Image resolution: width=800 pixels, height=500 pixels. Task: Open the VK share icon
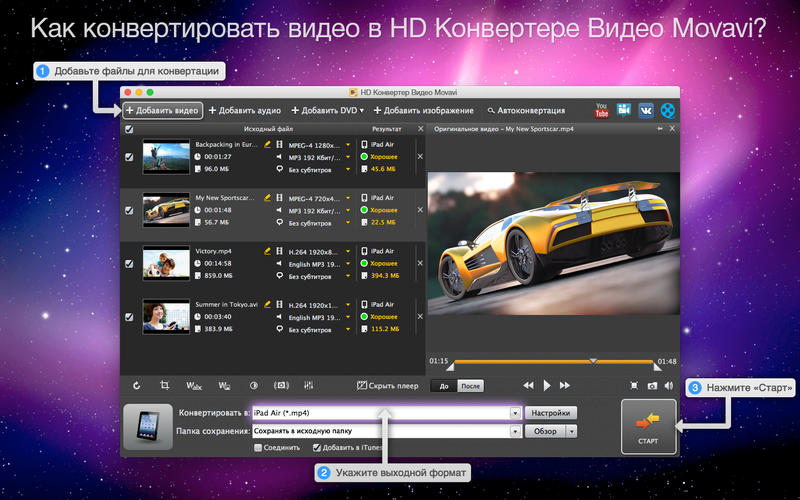[646, 110]
